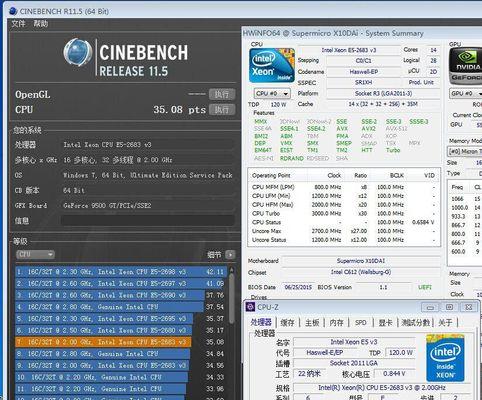Click the BIOS Date 06/25/2015 field
482x400 pixels.
298,287
